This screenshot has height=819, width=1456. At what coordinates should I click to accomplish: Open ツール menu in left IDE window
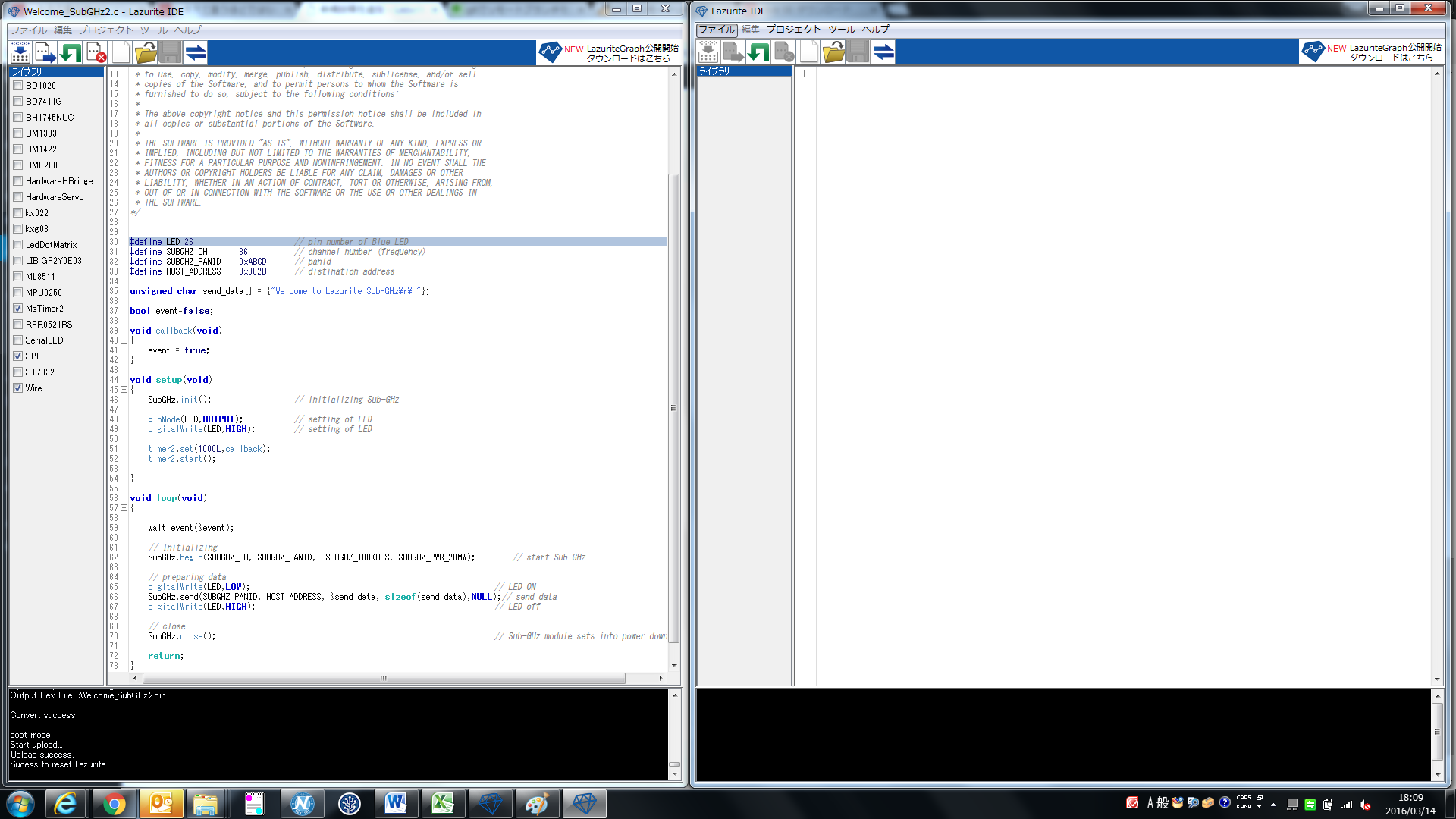[x=154, y=30]
